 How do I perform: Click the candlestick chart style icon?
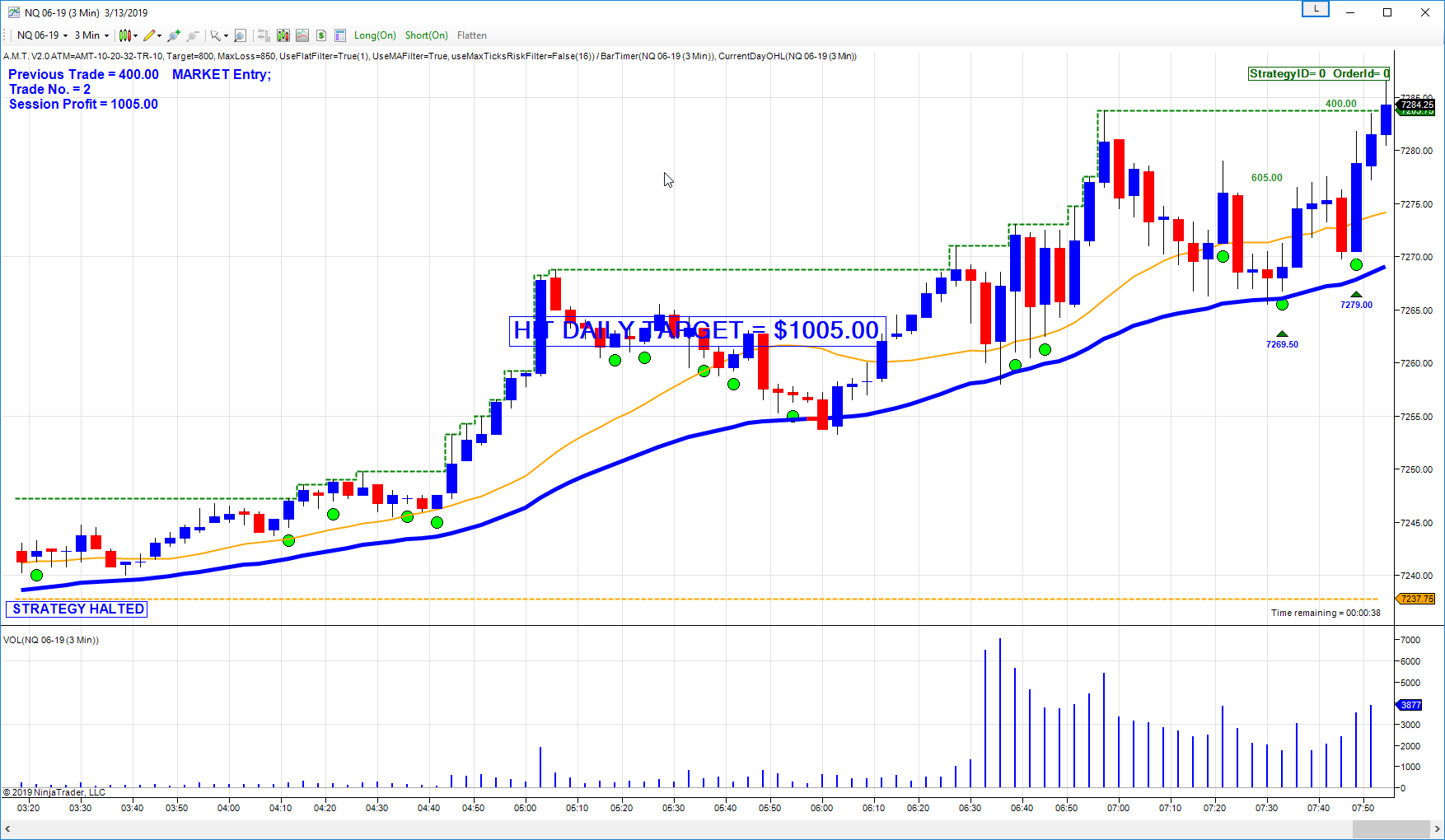(124, 35)
